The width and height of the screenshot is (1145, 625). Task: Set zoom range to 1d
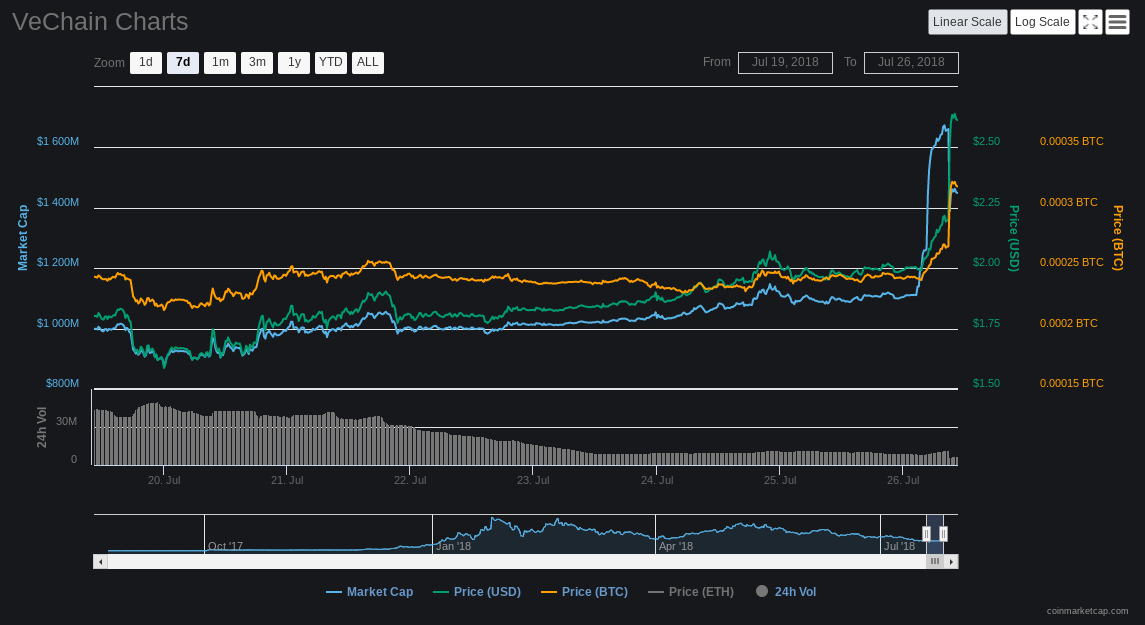tap(146, 63)
